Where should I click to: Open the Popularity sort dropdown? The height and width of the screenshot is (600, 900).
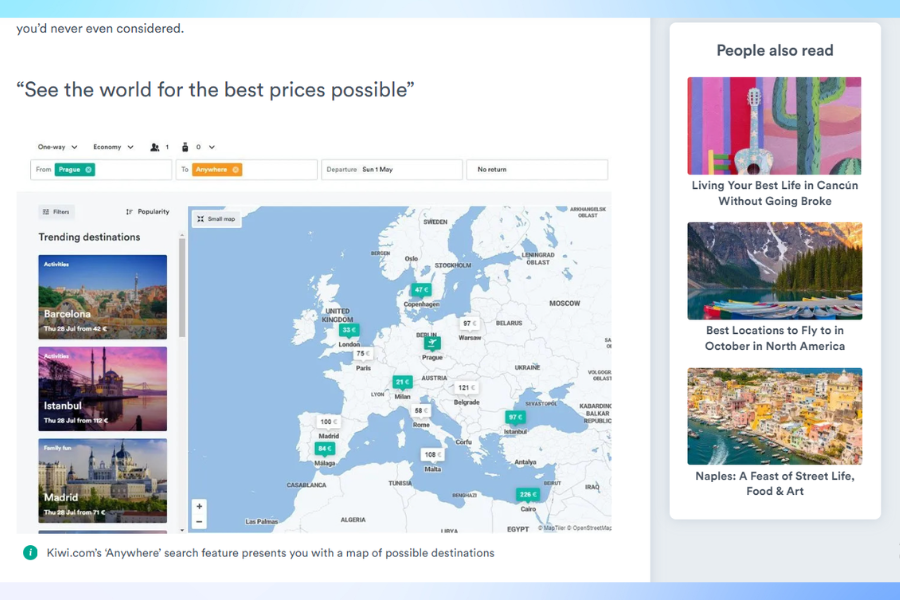[148, 212]
